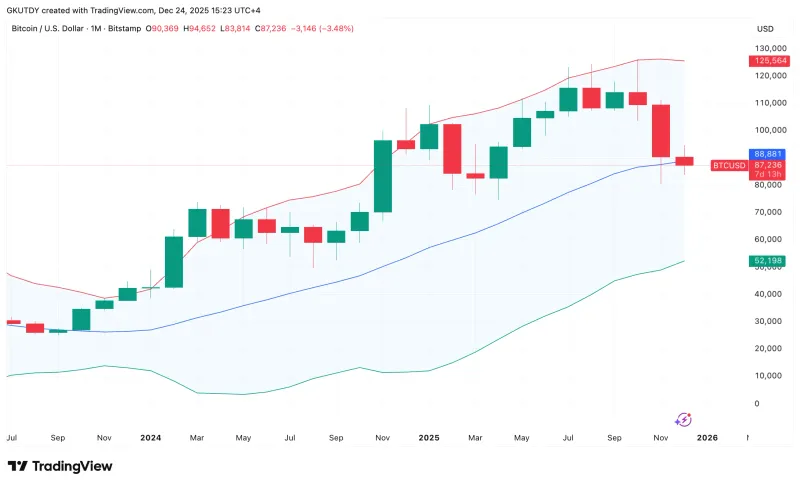Click the green 52,198 lower band tag
Image resolution: width=800 pixels, height=486 pixels.
click(x=767, y=261)
